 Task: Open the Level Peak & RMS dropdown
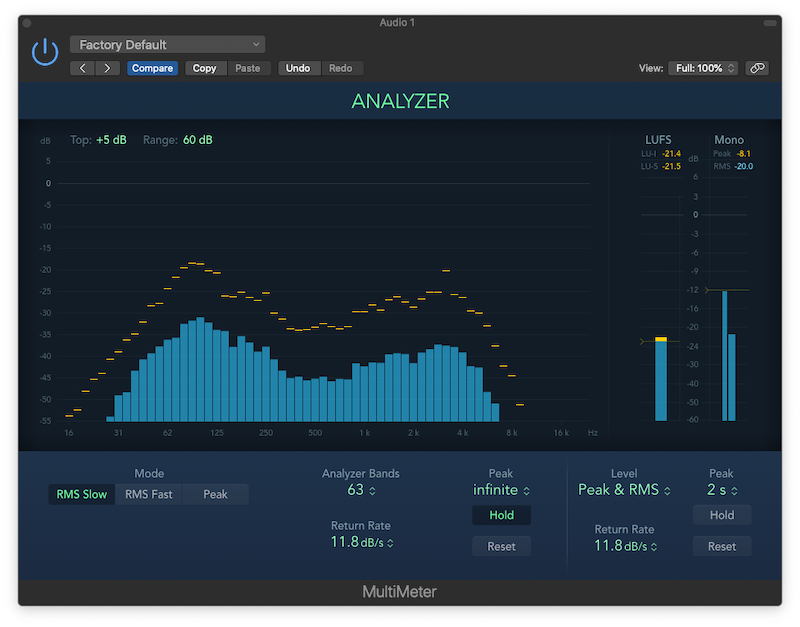coord(624,490)
